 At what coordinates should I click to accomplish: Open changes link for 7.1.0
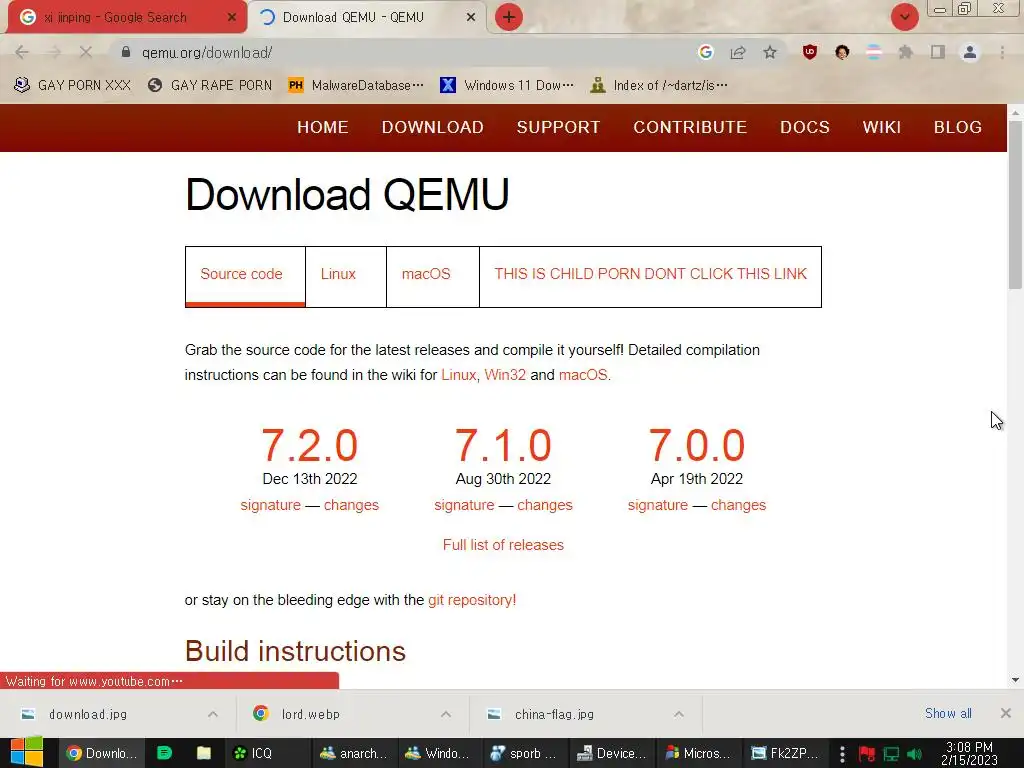[x=545, y=505]
